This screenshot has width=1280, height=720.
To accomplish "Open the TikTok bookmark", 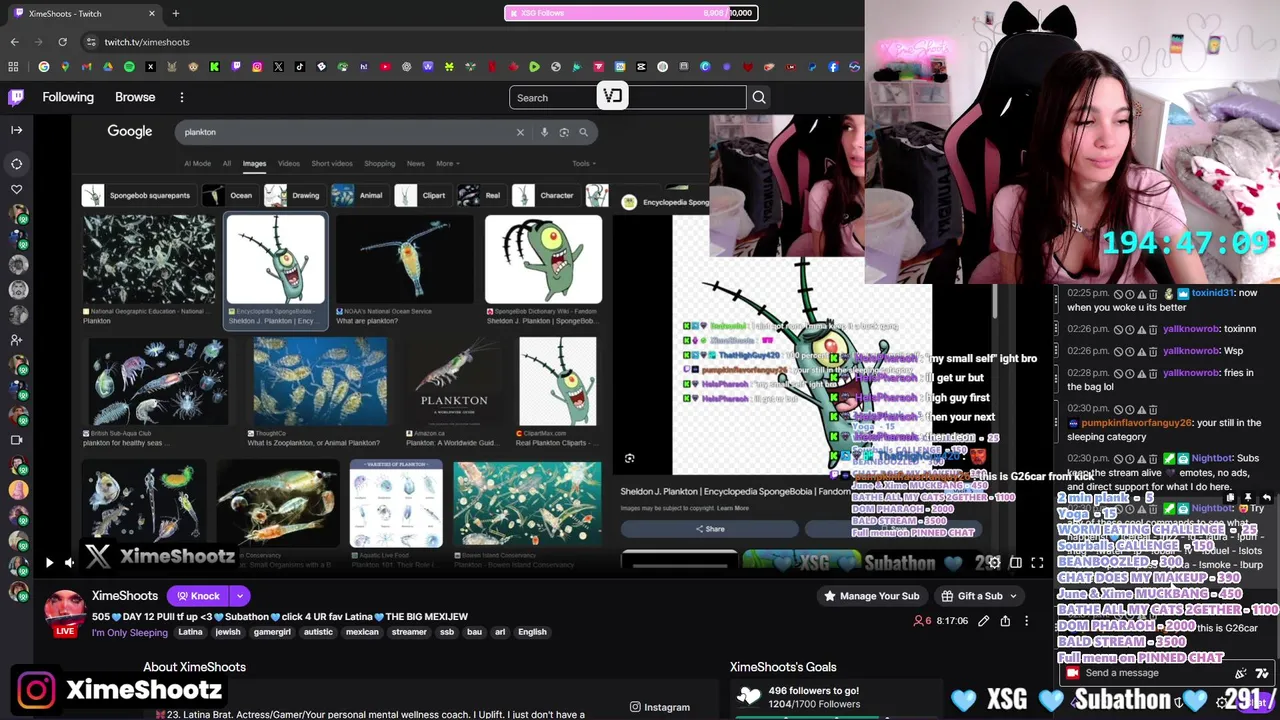I will pyautogui.click(x=299, y=67).
